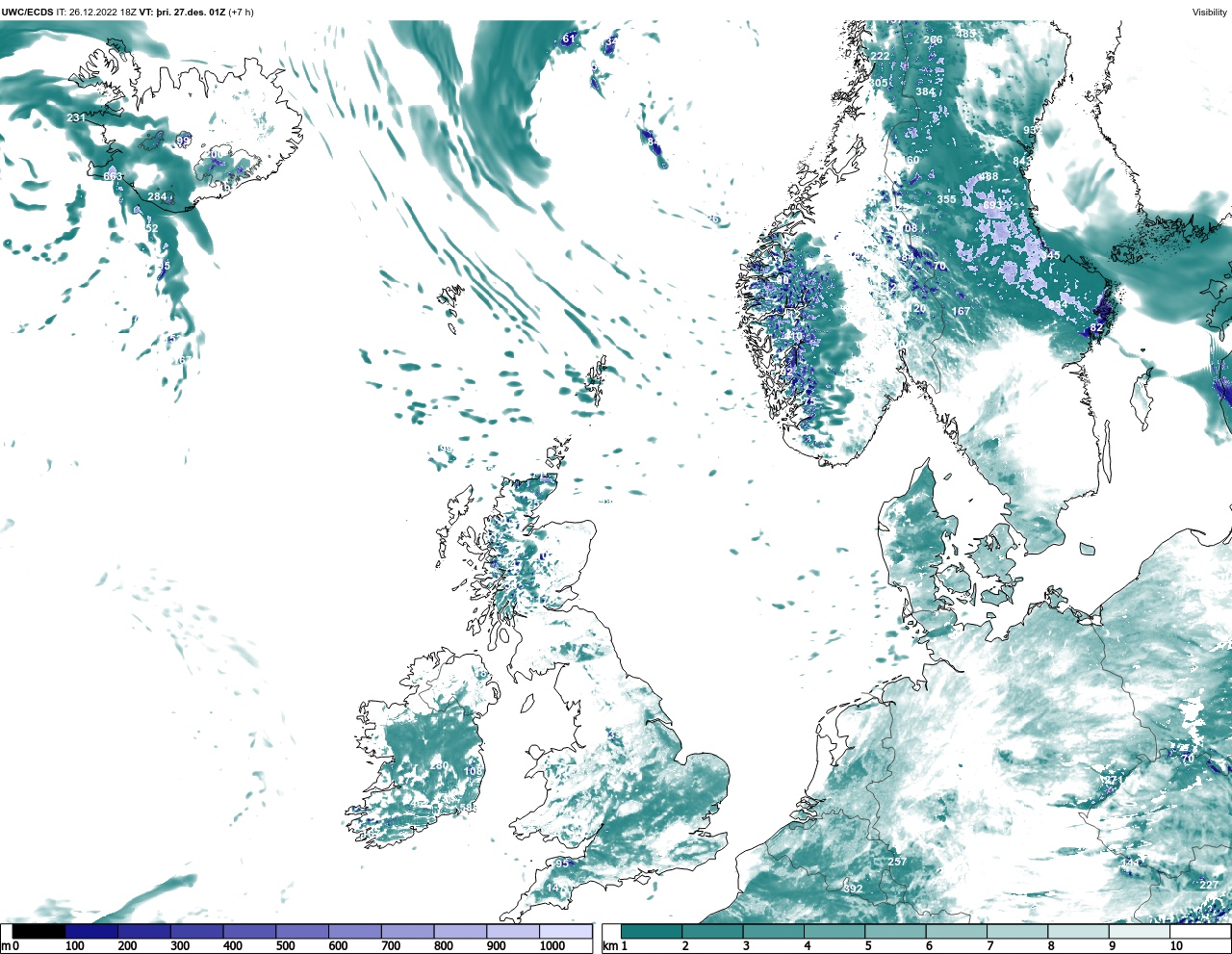Select the 100–200 m dark navy swatch
Image resolution: width=1232 pixels, height=954 pixels.
91,931
